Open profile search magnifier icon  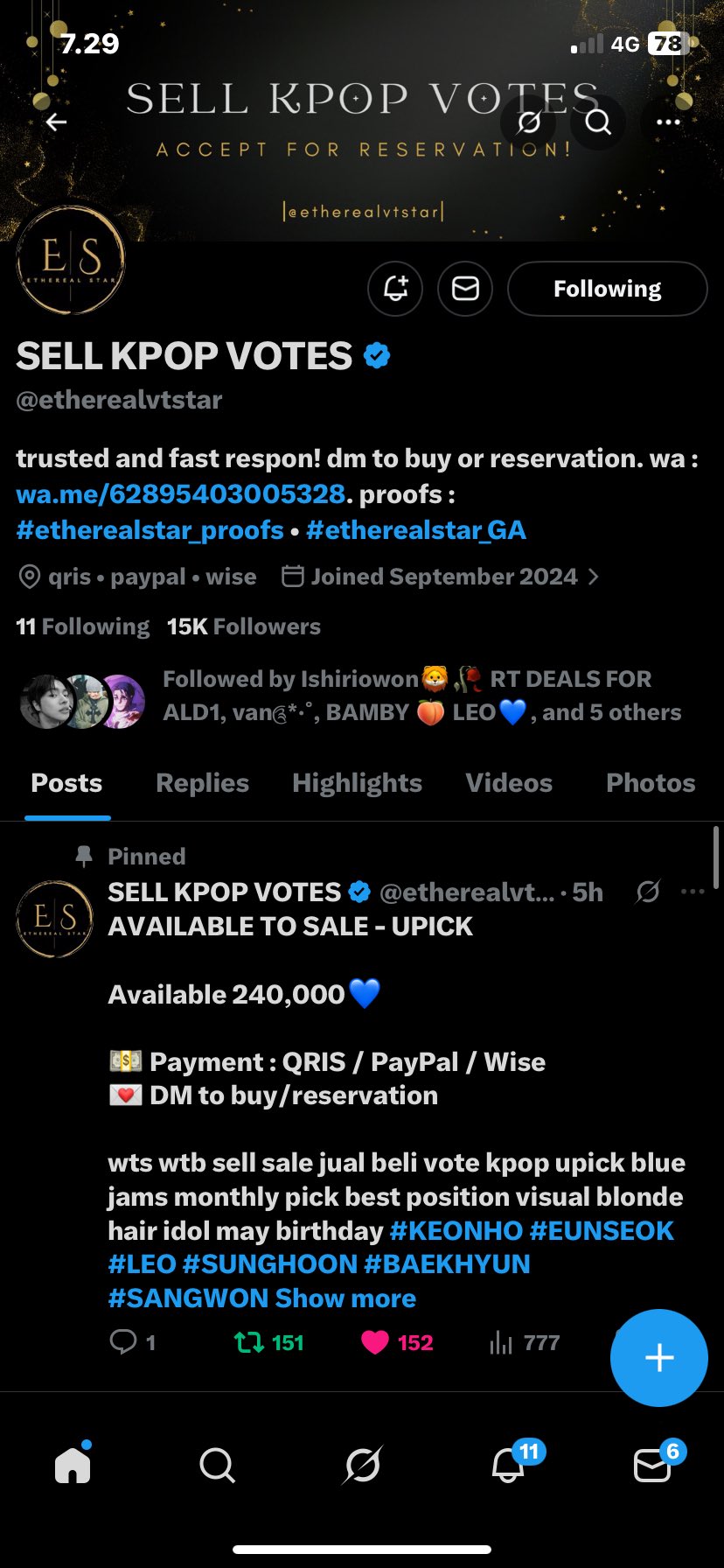(x=598, y=122)
